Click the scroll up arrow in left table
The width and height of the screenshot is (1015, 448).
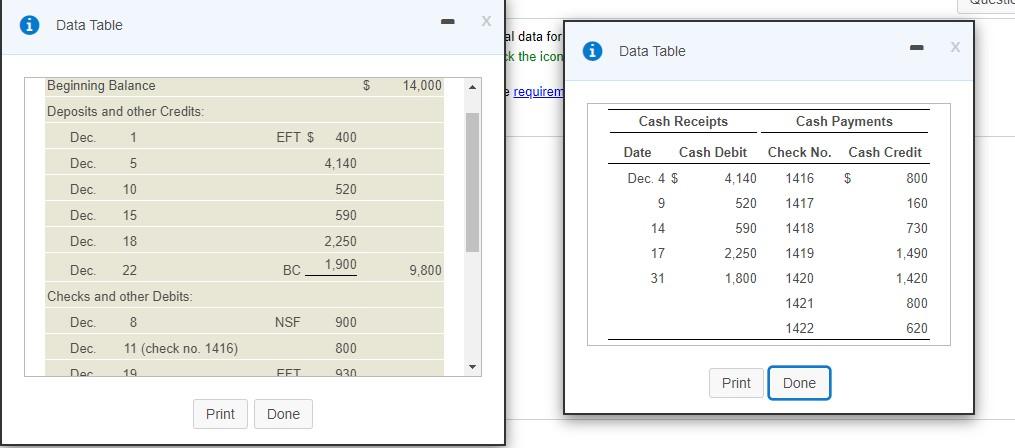472,87
